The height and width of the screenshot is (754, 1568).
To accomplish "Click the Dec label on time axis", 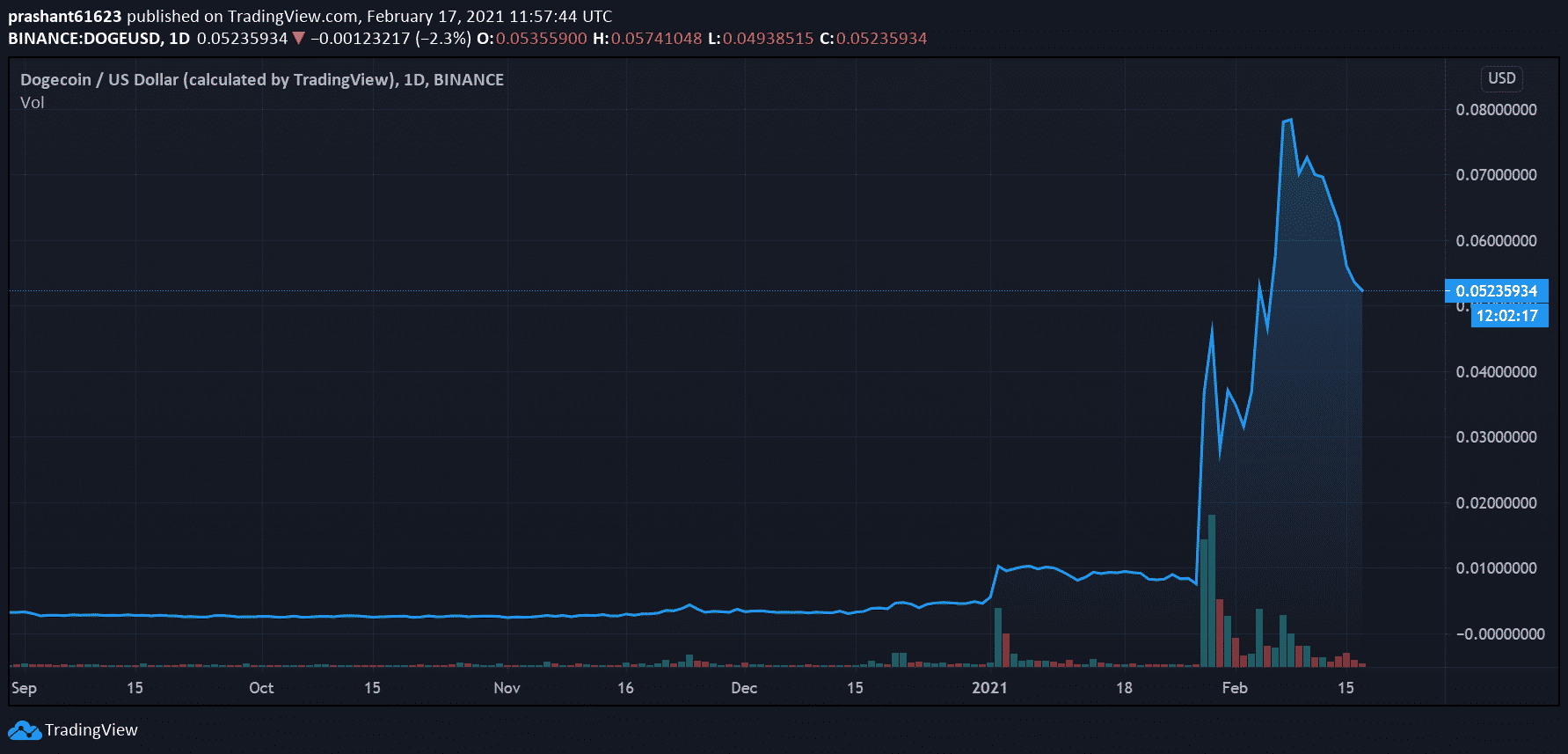I will tap(744, 688).
